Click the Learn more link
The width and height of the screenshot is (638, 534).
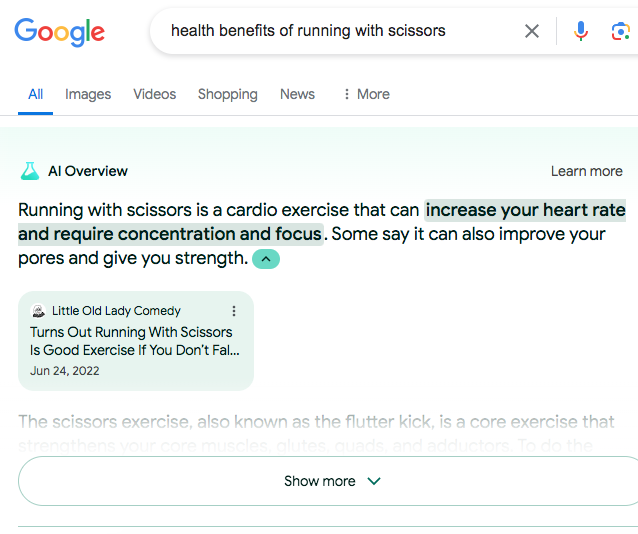[x=587, y=171]
